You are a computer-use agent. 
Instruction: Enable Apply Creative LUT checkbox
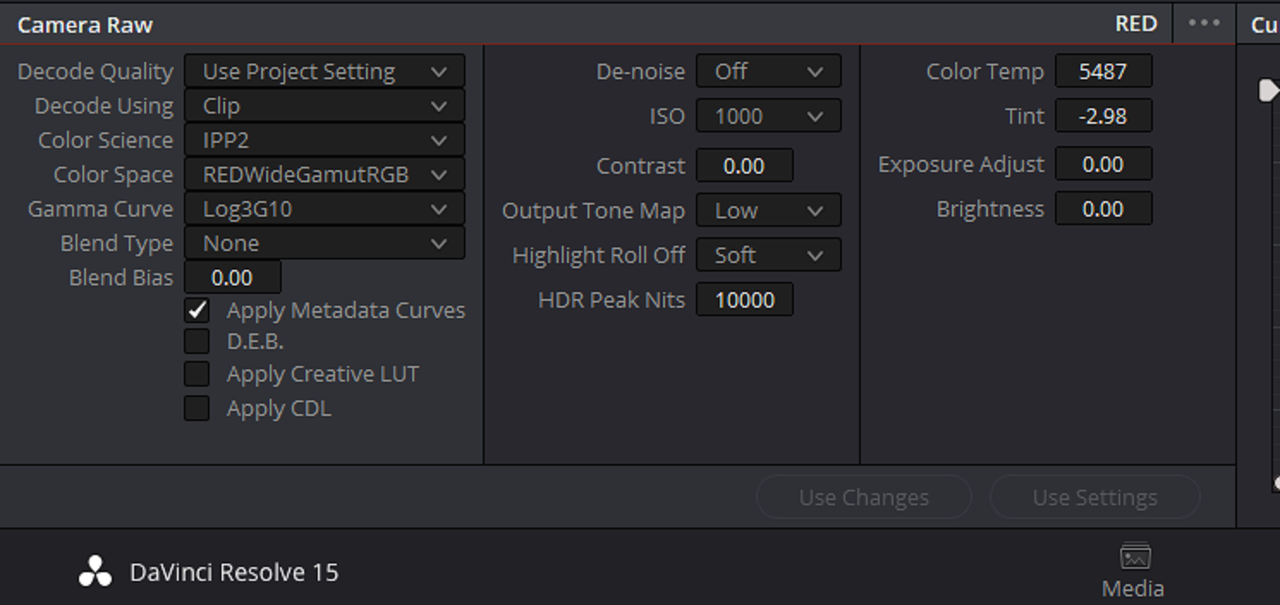pos(197,375)
